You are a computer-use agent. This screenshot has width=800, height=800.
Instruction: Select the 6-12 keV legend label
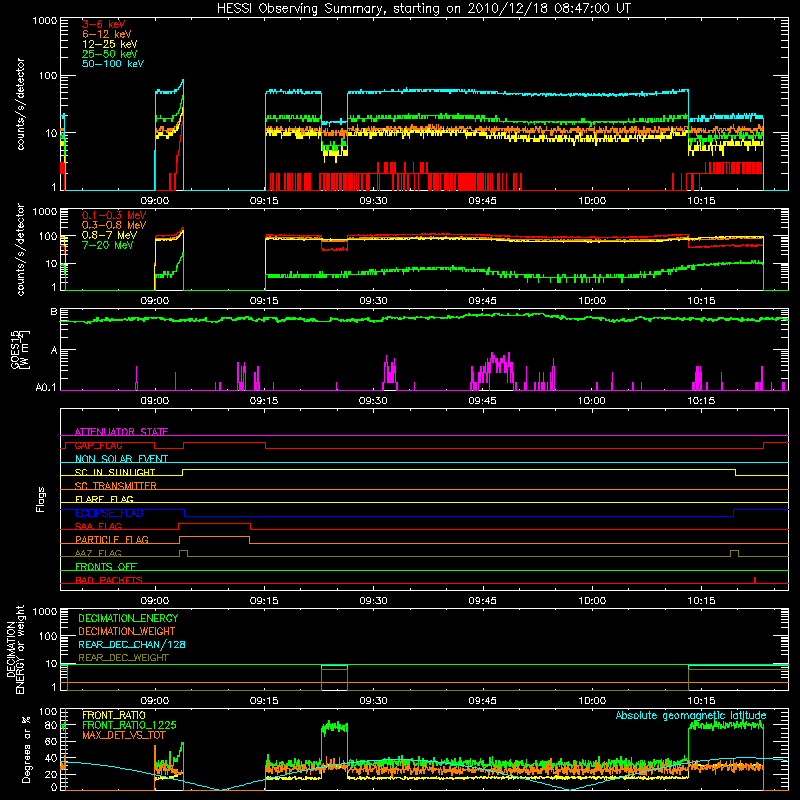[106, 34]
